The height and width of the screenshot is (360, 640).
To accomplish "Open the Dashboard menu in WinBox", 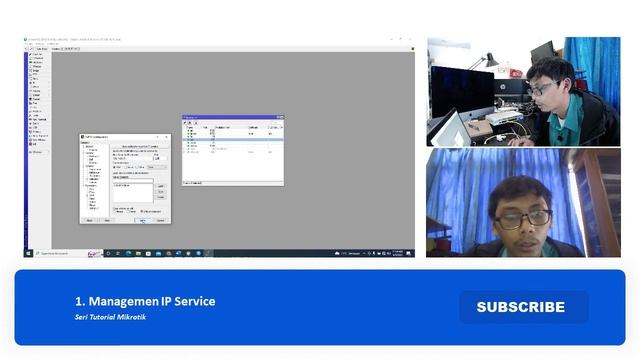I will point(53,44).
